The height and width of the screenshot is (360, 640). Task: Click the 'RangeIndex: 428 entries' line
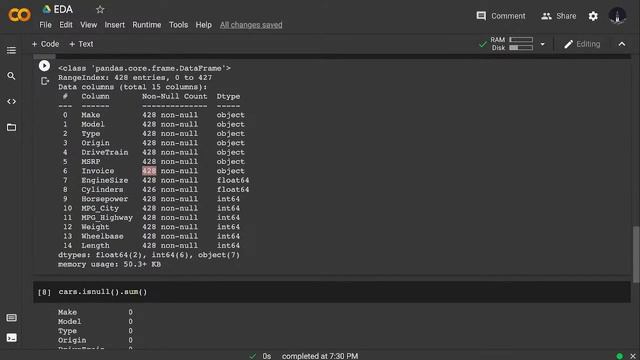[x=135, y=78]
